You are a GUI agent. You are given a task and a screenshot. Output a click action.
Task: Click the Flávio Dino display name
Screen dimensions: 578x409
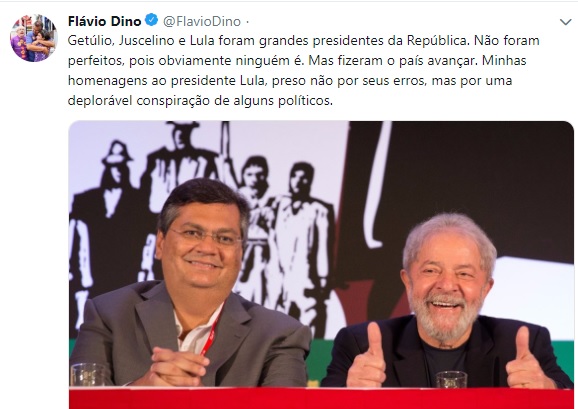(x=104, y=21)
